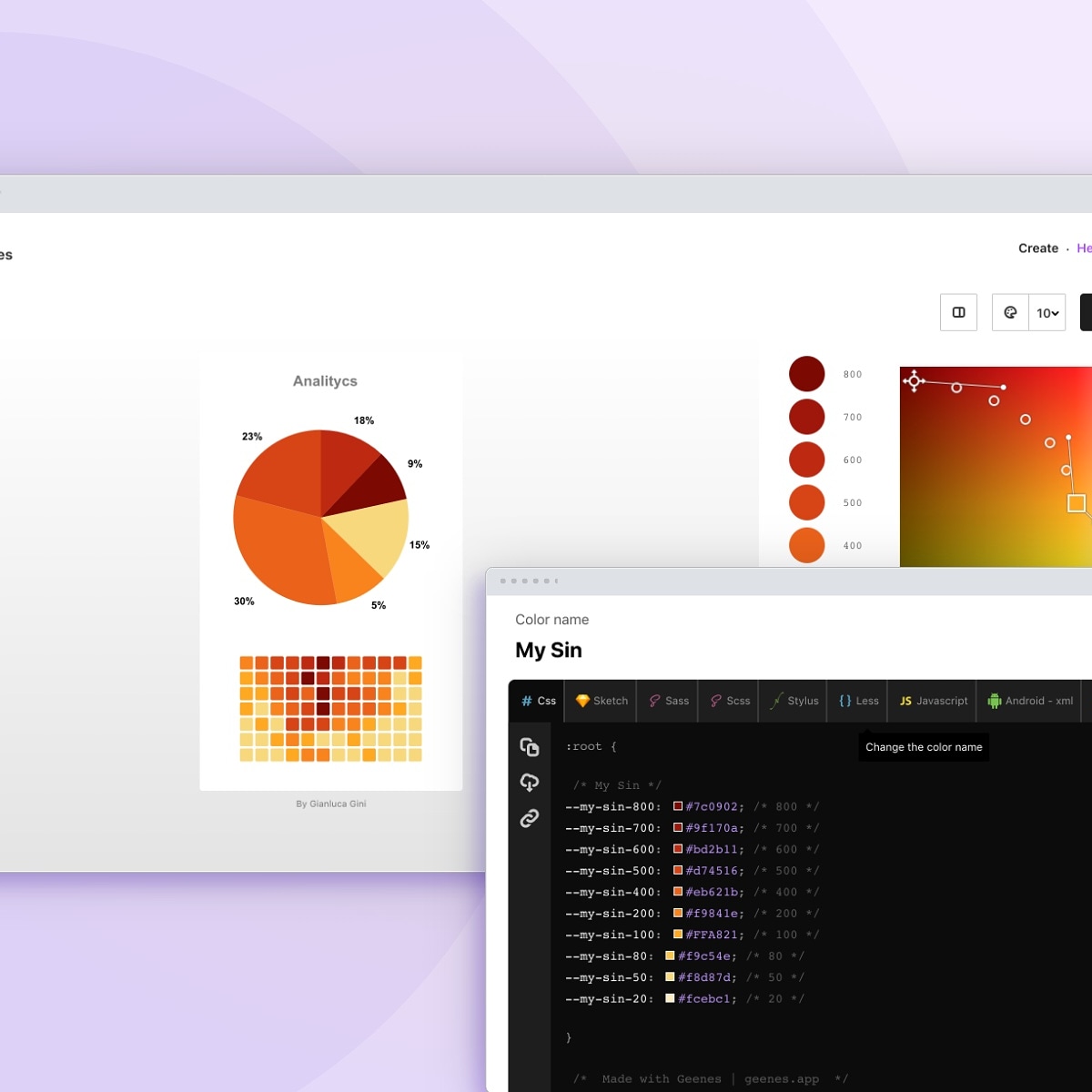Image resolution: width=1092 pixels, height=1092 pixels.
Task: Switch to the Sketch export tab
Action: pyautogui.click(x=602, y=701)
